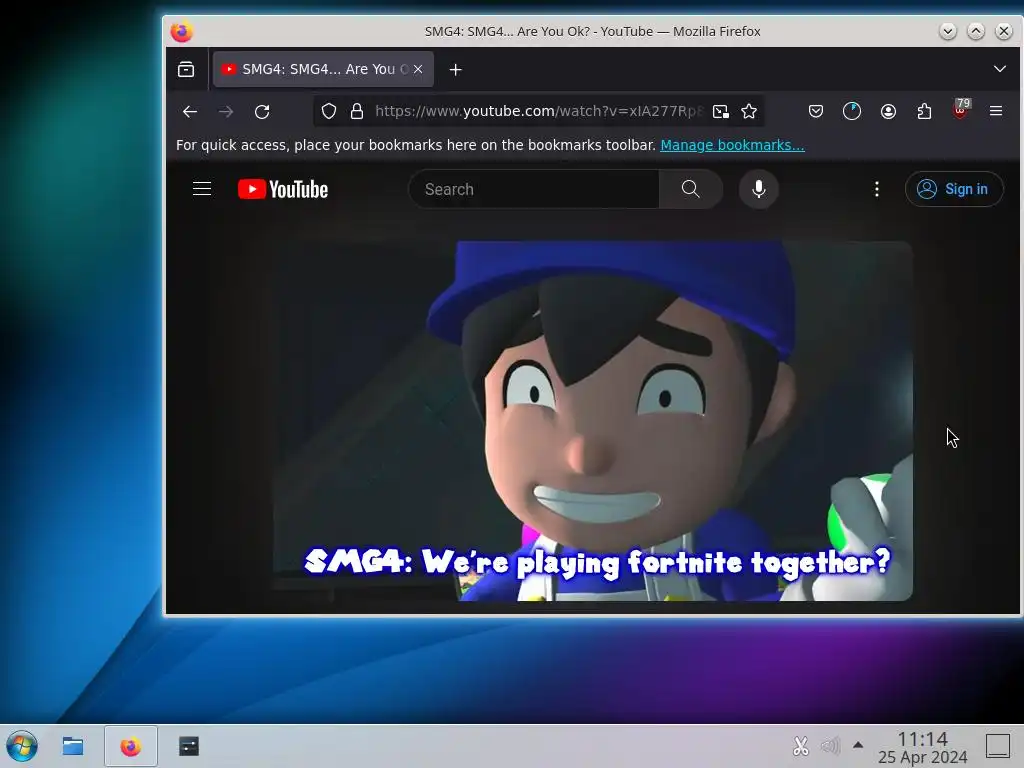Maximize the Firefox window
The height and width of the screenshot is (768, 1024).
(976, 31)
